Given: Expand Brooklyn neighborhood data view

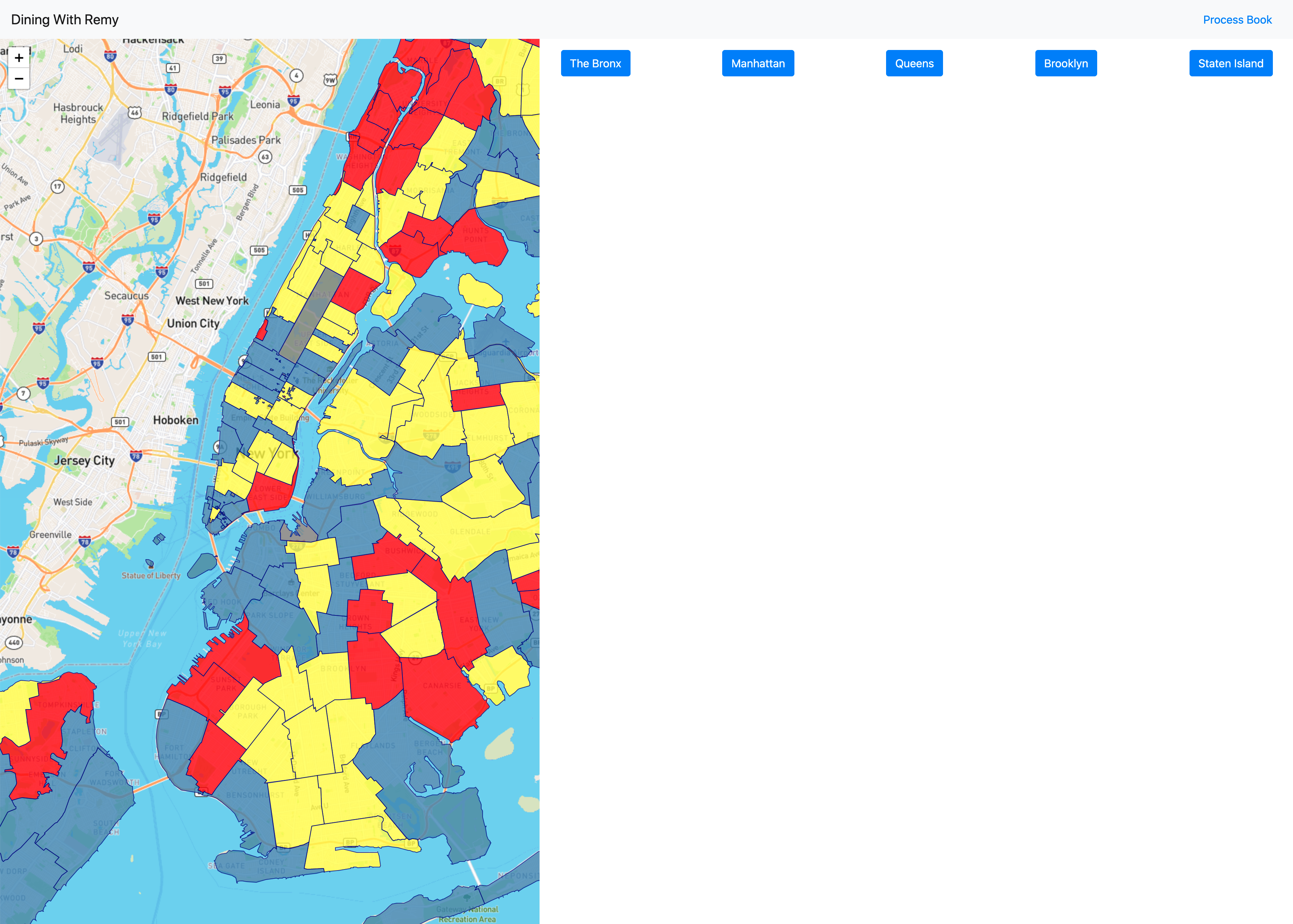Looking at the screenshot, I should click(x=1065, y=63).
